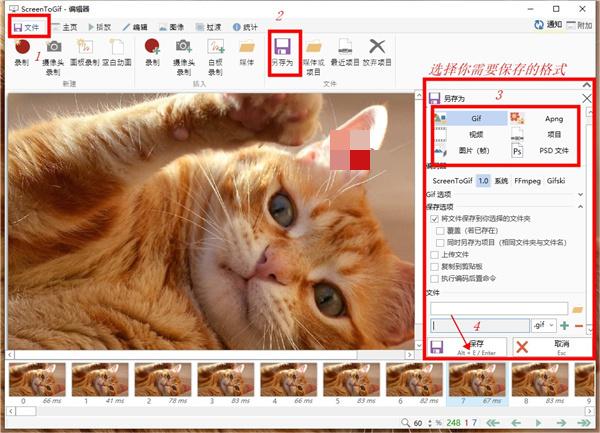Choose 视频 video as the save format
Viewport: 600px width, 433px height.
(x=471, y=134)
